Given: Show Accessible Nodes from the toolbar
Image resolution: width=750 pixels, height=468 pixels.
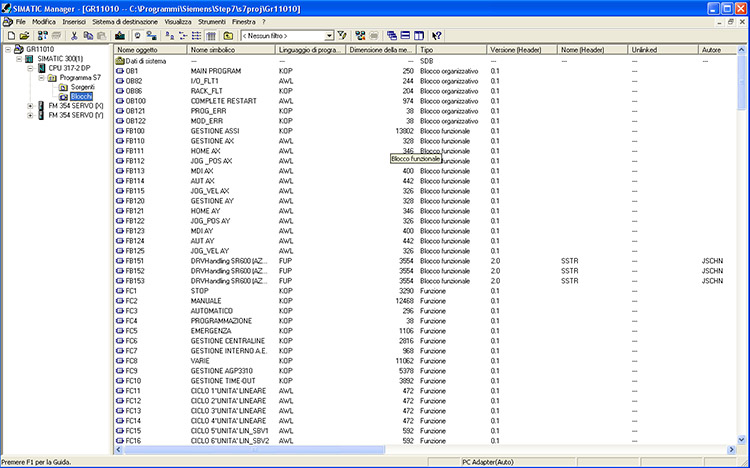Looking at the screenshot, I should click(x=43, y=35).
